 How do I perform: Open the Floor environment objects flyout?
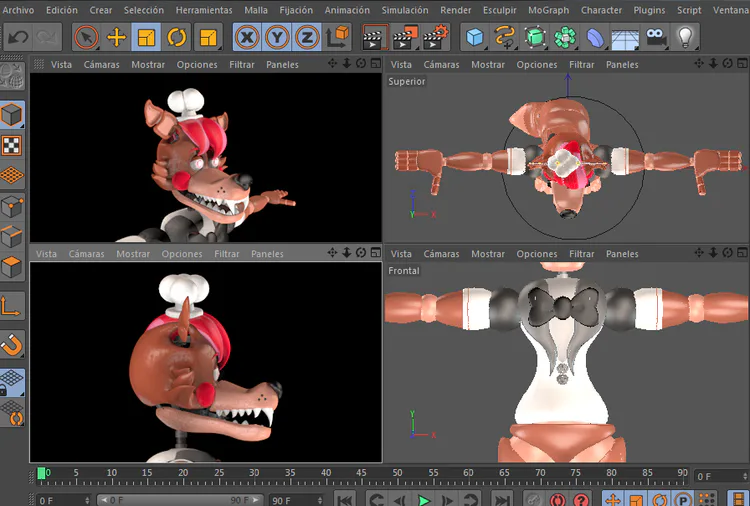[625, 37]
